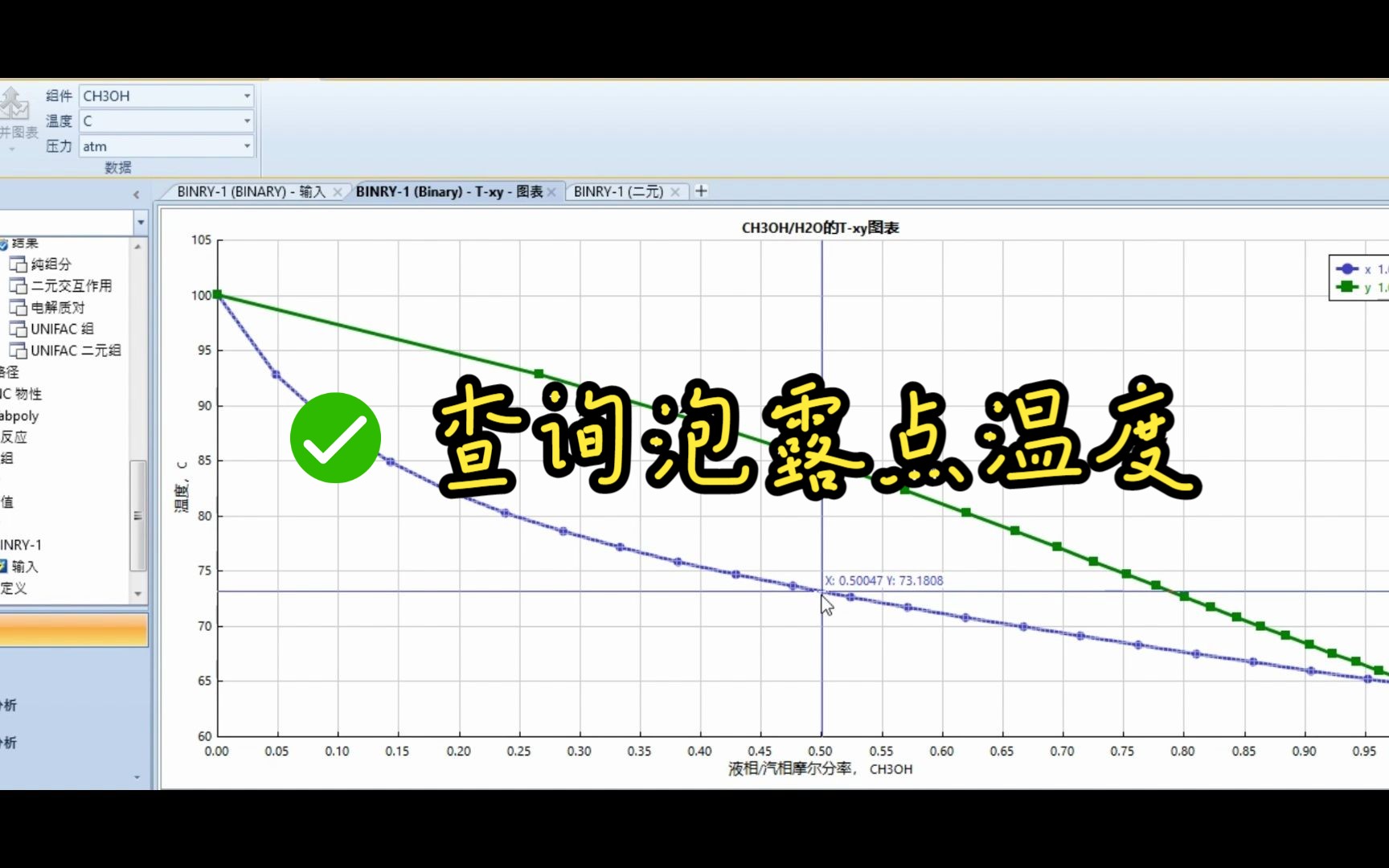The width and height of the screenshot is (1389, 868).
Task: Click the green curve marker near x 0.80
Action: point(1184,596)
